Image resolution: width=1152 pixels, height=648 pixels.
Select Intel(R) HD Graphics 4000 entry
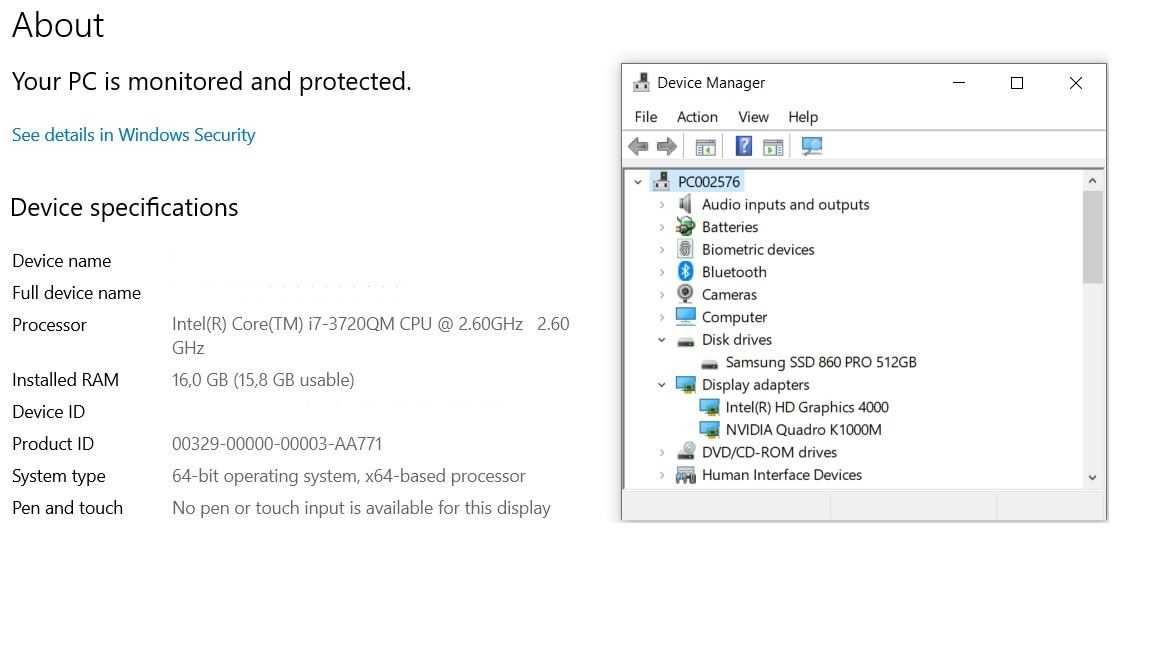tap(807, 407)
